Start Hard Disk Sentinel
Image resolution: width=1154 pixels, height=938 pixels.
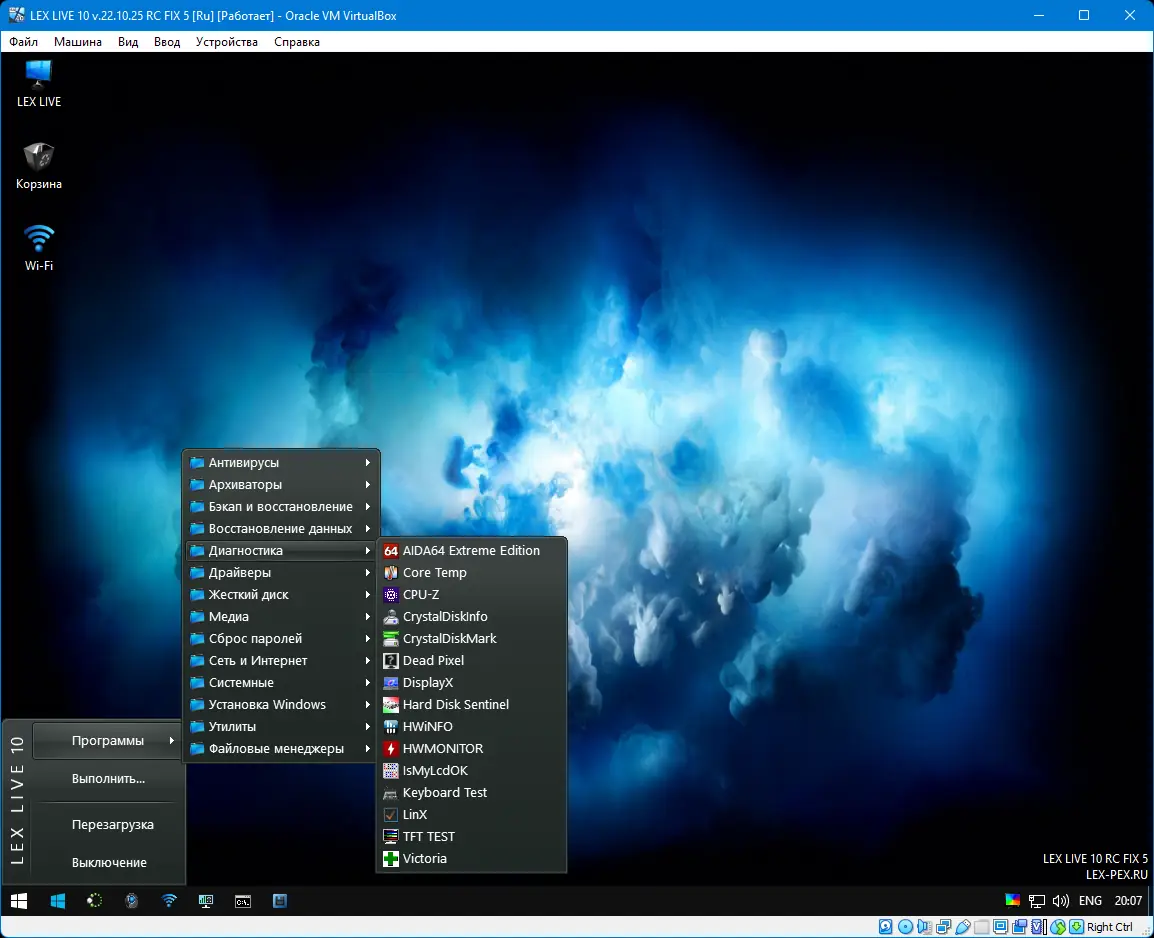pyautogui.click(x=471, y=705)
